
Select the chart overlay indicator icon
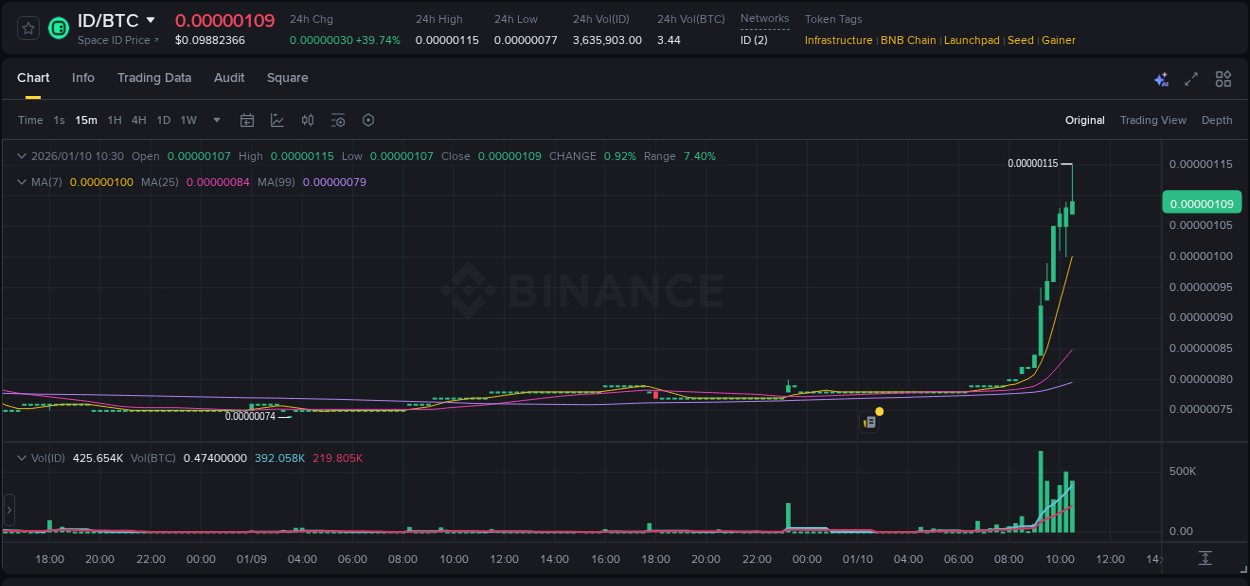[277, 120]
